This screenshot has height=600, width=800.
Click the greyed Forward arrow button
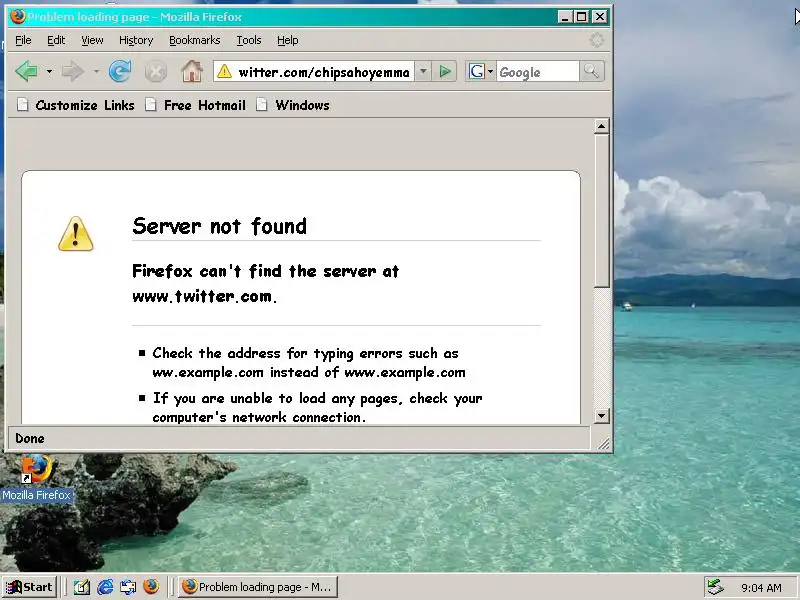[x=72, y=71]
